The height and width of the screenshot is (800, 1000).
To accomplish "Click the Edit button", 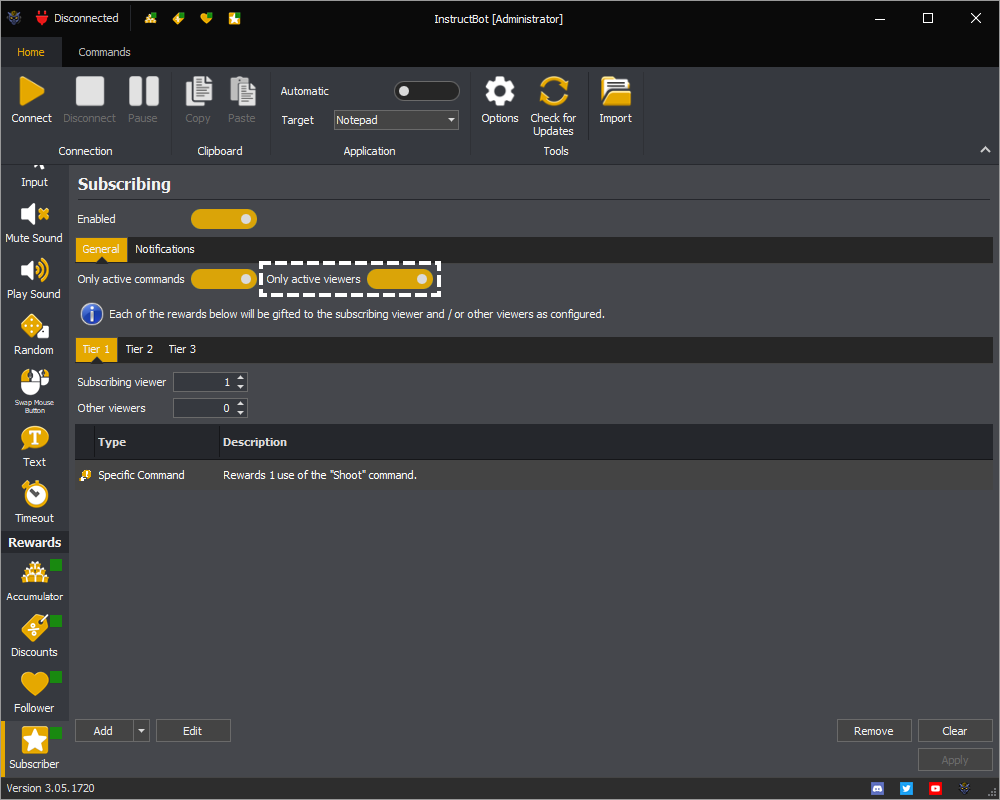I will (193, 731).
